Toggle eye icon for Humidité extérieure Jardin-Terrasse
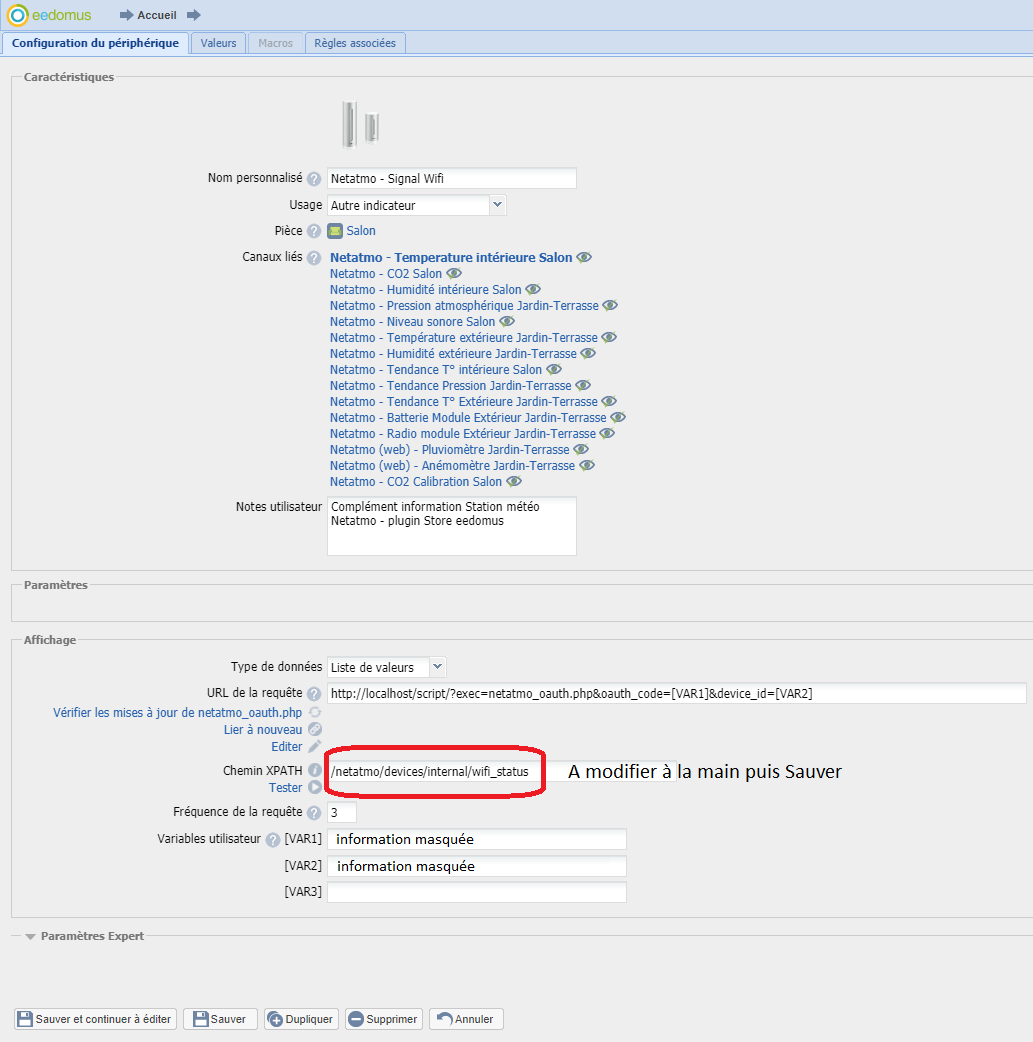 pyautogui.click(x=588, y=354)
